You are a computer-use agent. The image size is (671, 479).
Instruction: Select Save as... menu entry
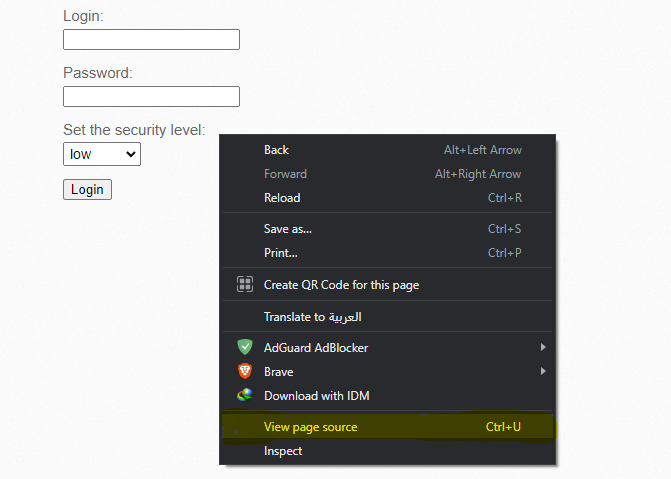[x=387, y=229]
